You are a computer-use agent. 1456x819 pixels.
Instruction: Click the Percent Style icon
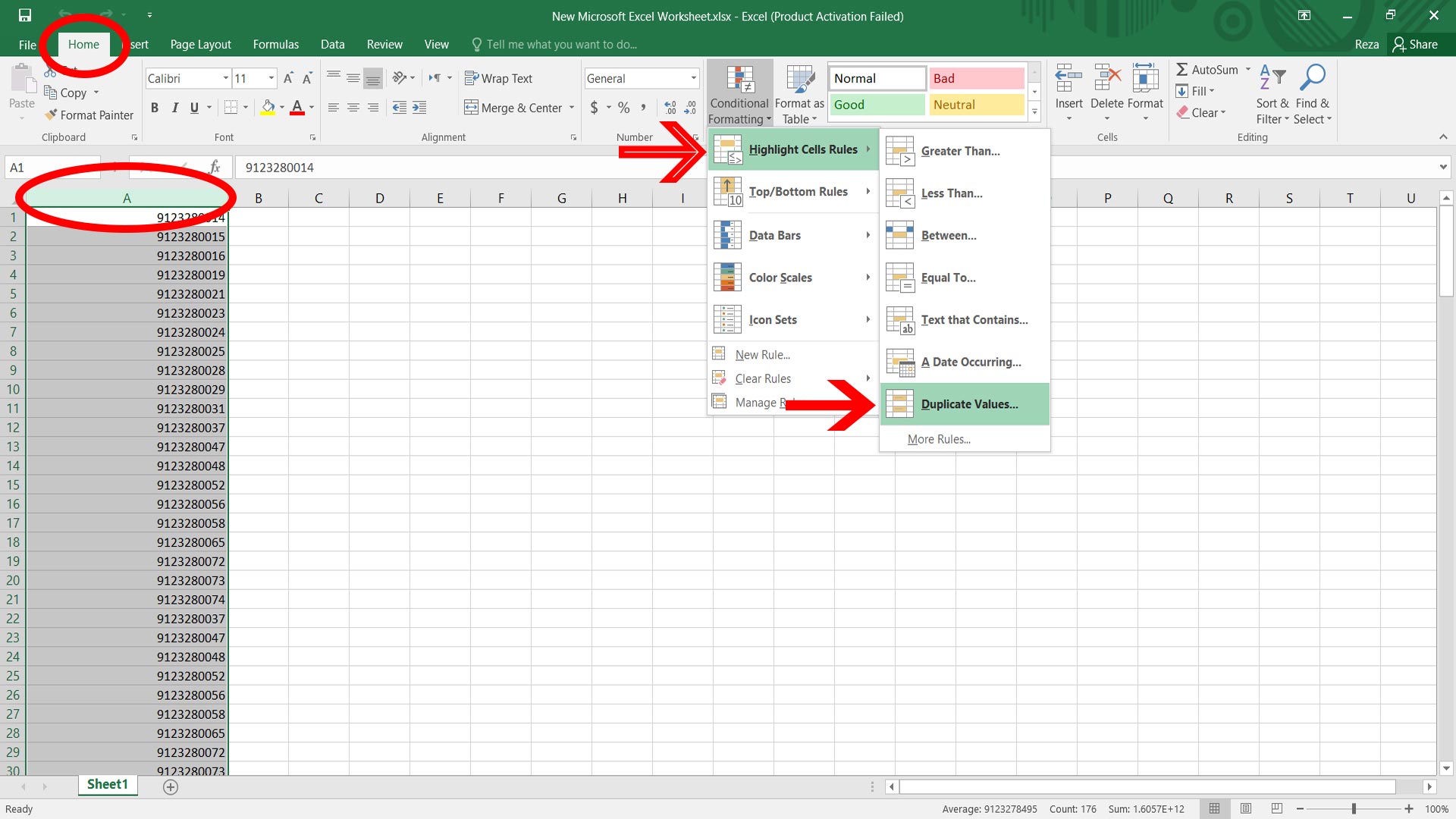tap(623, 108)
